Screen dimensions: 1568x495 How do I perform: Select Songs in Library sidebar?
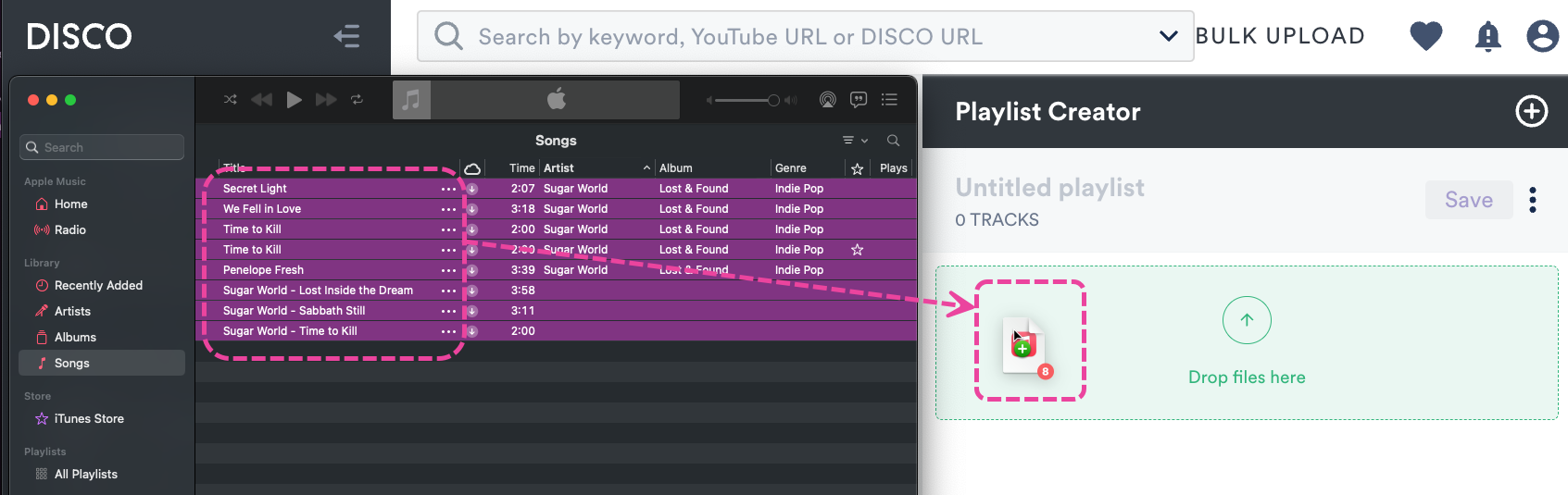click(102, 363)
